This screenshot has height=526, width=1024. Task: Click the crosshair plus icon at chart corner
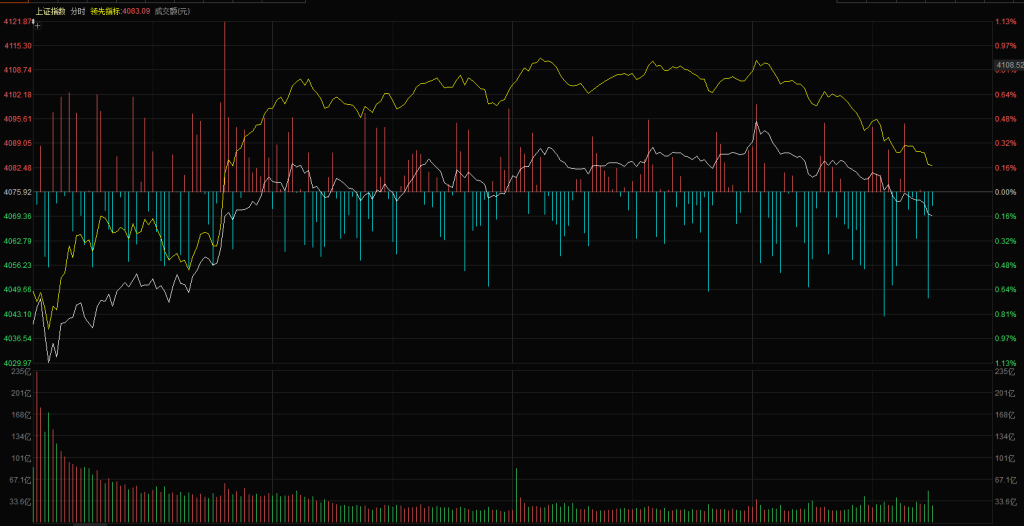click(37, 25)
